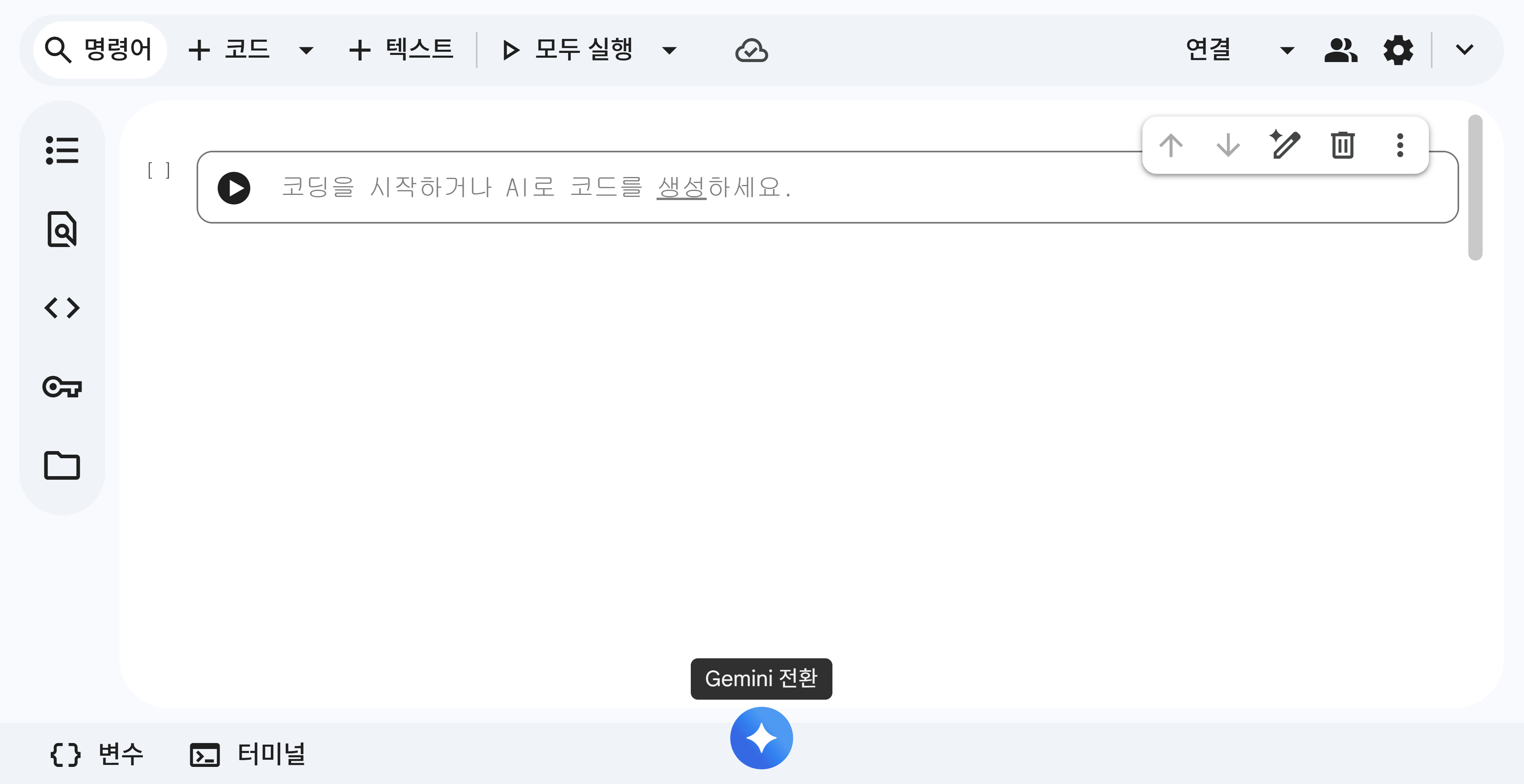Delete the cell with trash icon

(x=1343, y=145)
